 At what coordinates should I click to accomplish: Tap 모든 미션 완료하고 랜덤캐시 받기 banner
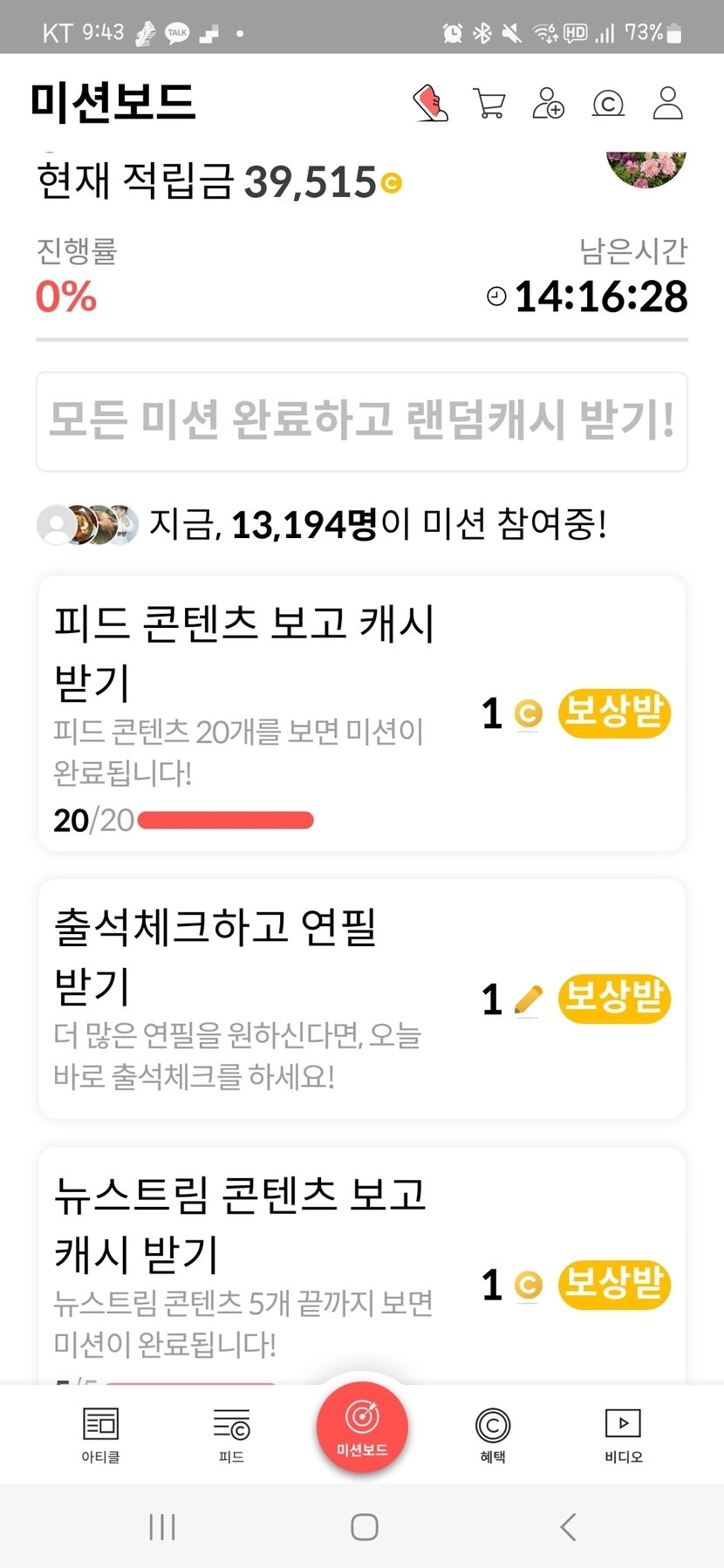[x=362, y=421]
